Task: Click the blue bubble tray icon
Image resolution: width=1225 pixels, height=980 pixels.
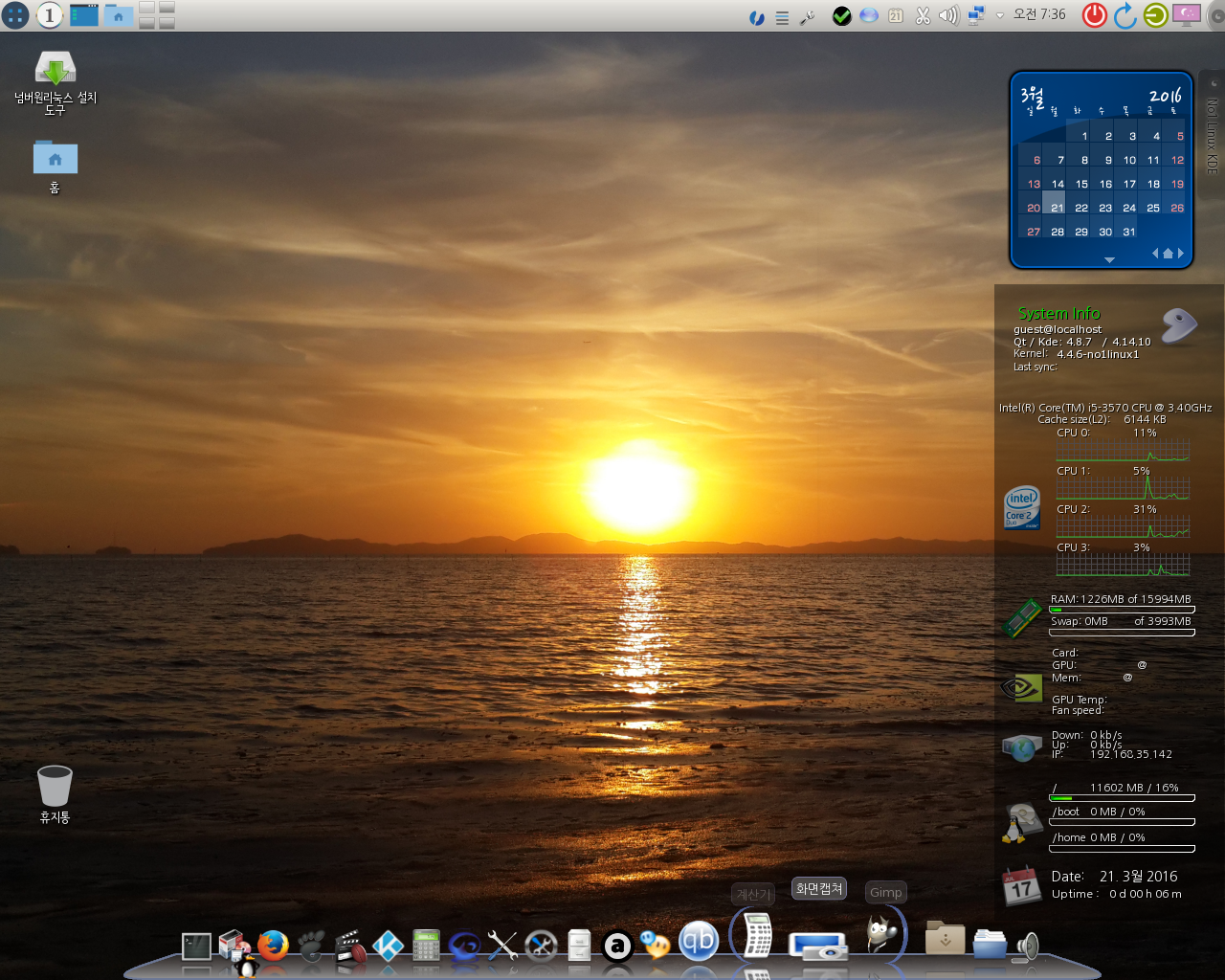Action: coord(869,15)
